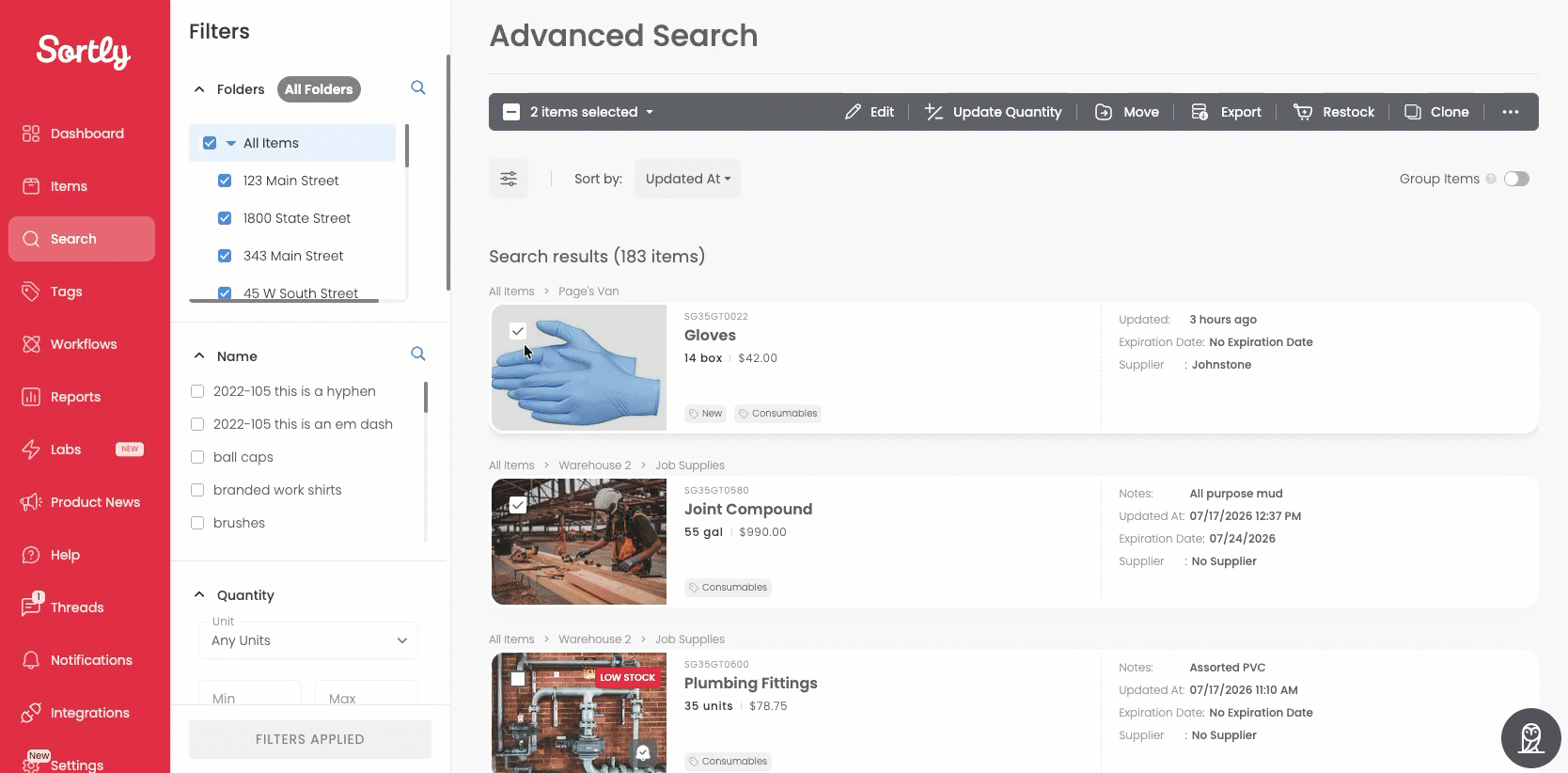Collapse the All Items folder tree

point(231,143)
